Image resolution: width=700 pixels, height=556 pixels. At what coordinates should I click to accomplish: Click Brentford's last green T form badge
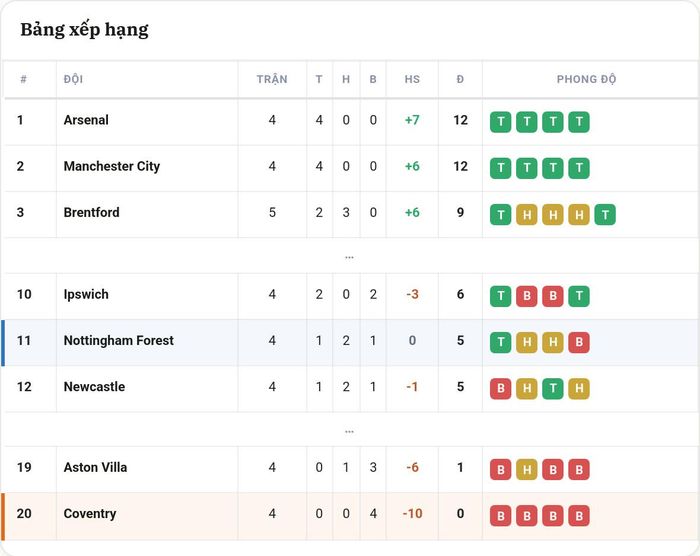pyautogui.click(x=605, y=215)
